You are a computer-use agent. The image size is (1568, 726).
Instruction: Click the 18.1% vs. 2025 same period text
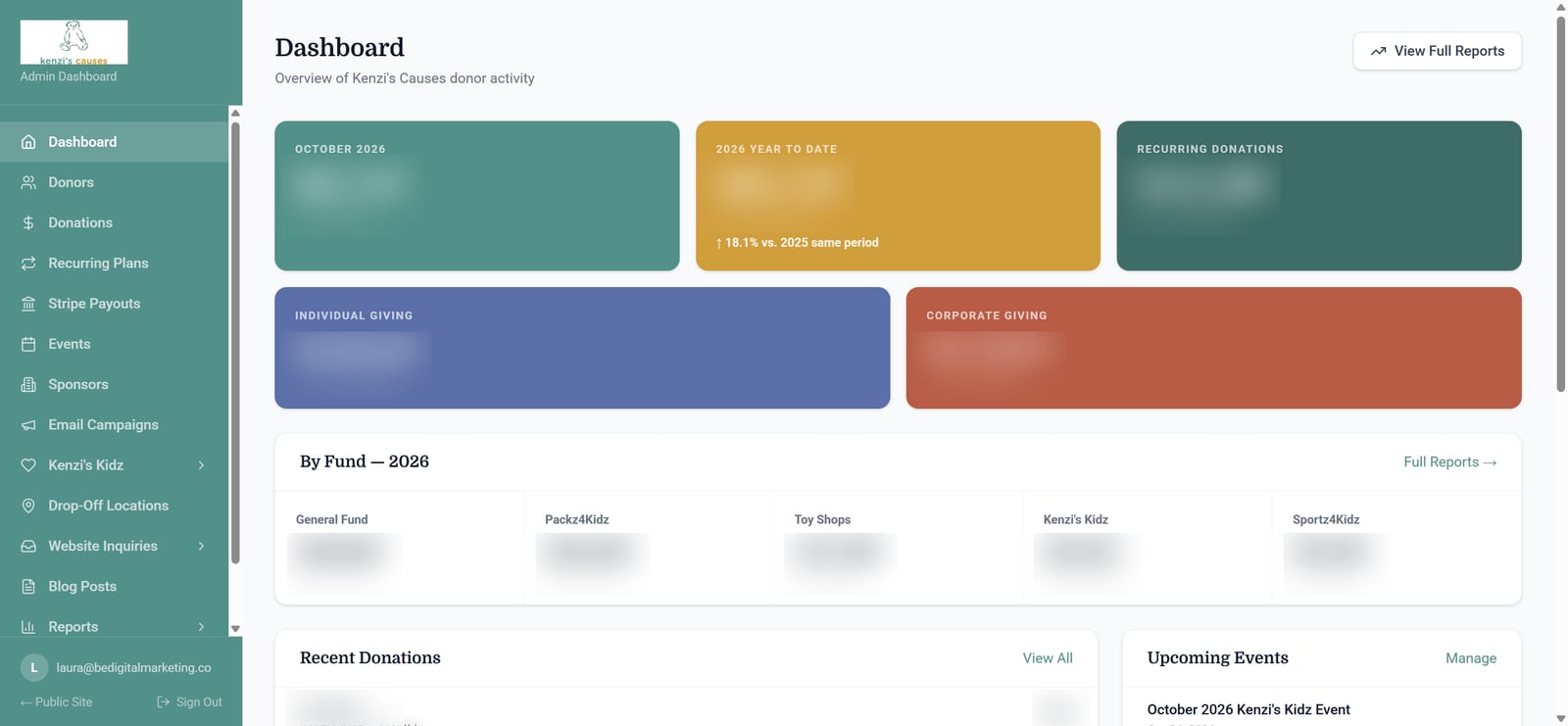[x=797, y=243]
